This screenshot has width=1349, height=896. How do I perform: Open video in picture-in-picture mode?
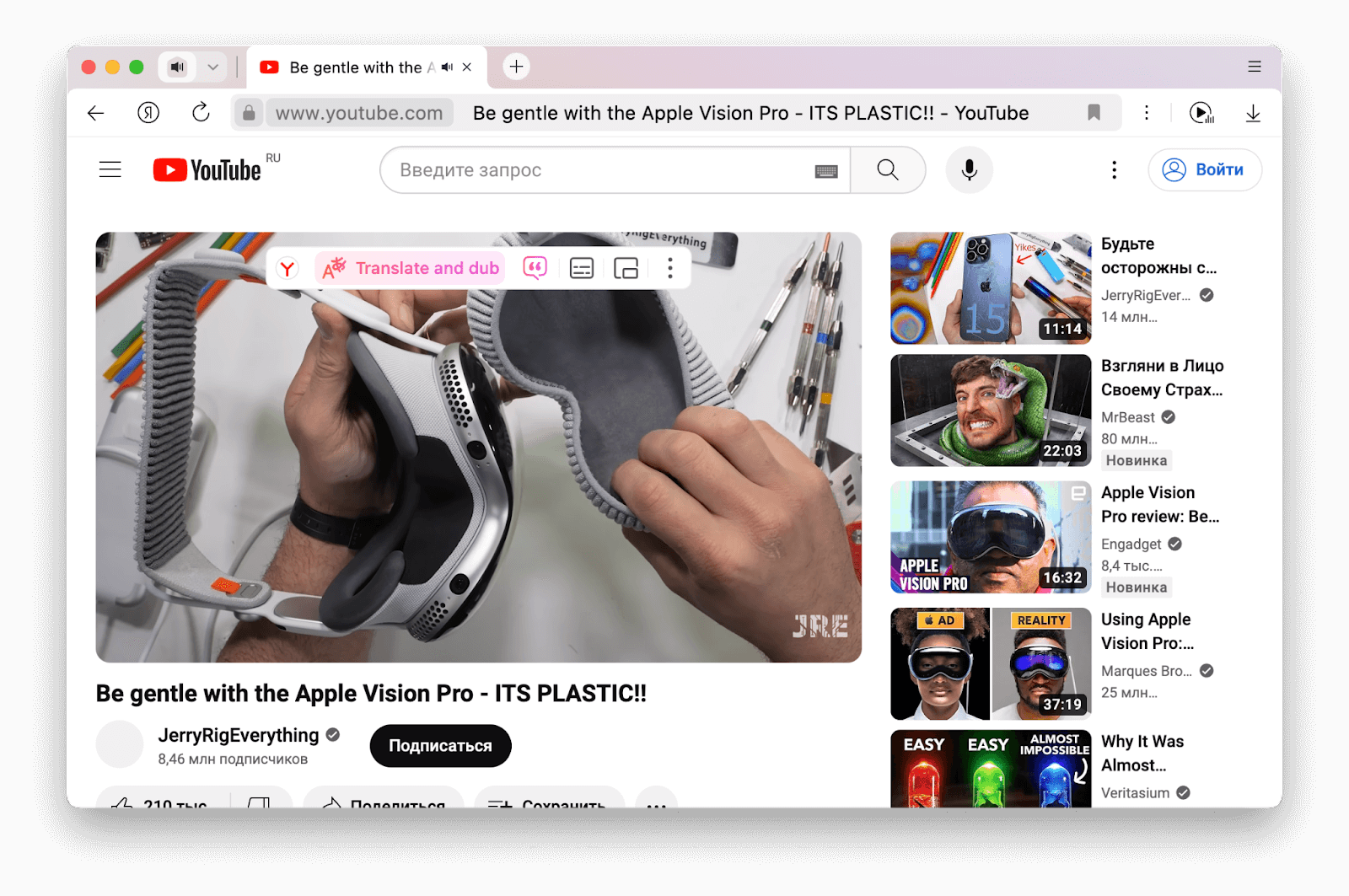[x=626, y=268]
